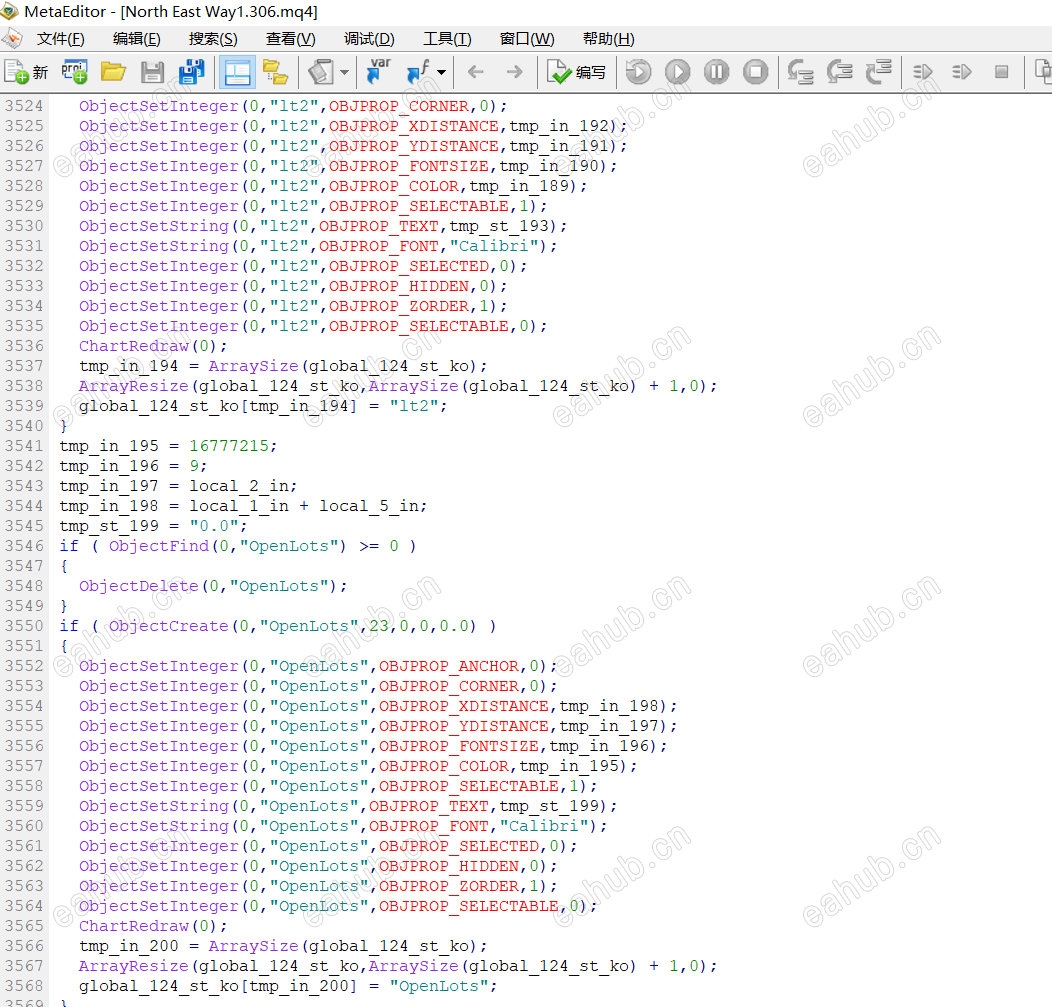Click ChartRedraw(0) on line 3536
Viewport: 1052px width, 1007px height.
[x=149, y=346]
